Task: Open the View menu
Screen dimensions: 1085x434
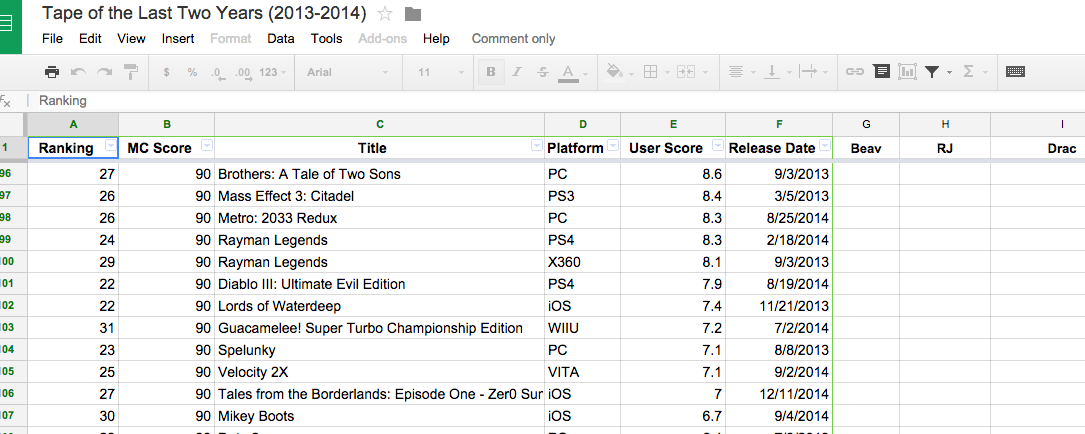Action: tap(131, 39)
